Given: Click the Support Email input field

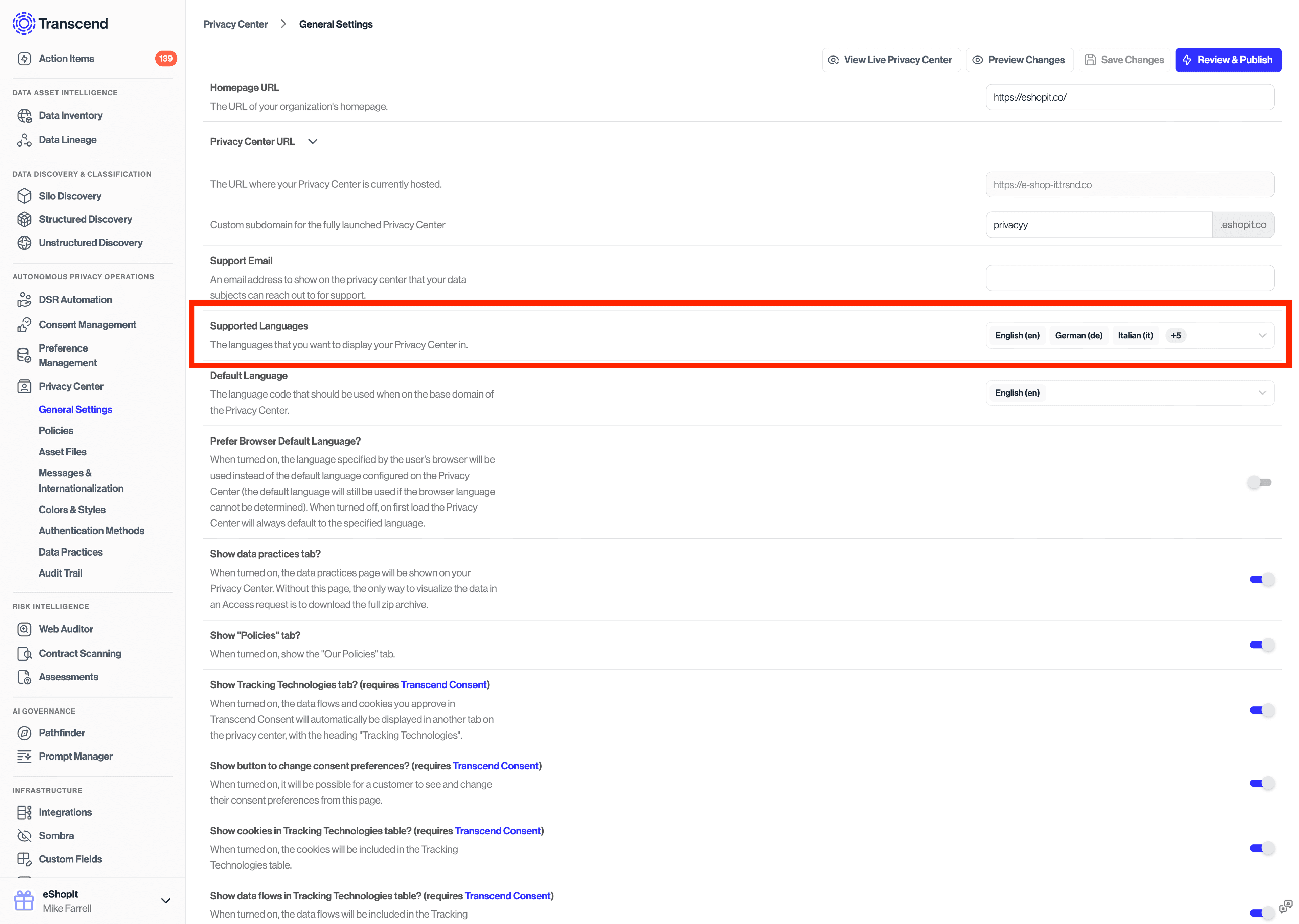Looking at the screenshot, I should 1130,278.
